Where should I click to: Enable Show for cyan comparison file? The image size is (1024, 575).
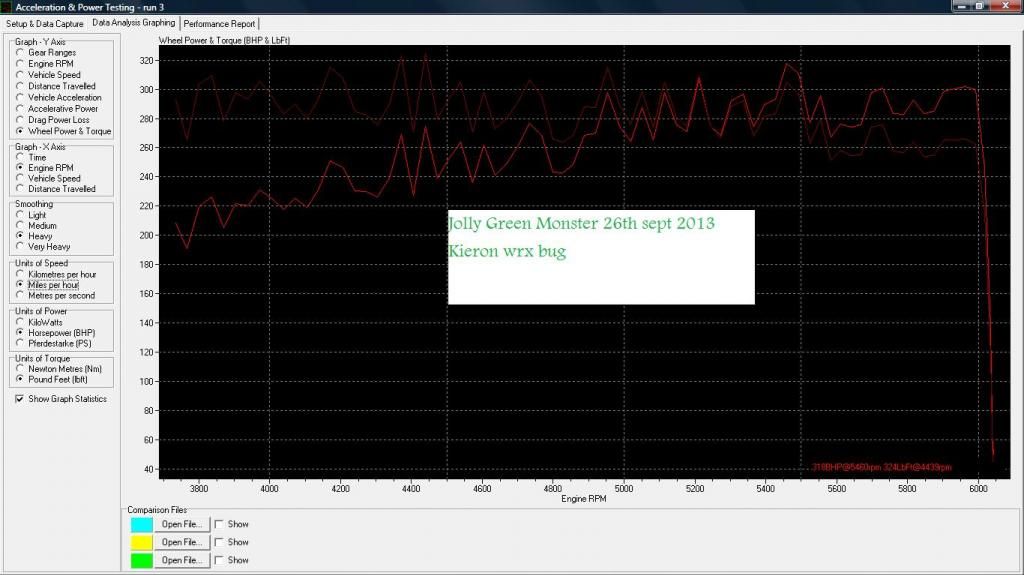coord(219,524)
